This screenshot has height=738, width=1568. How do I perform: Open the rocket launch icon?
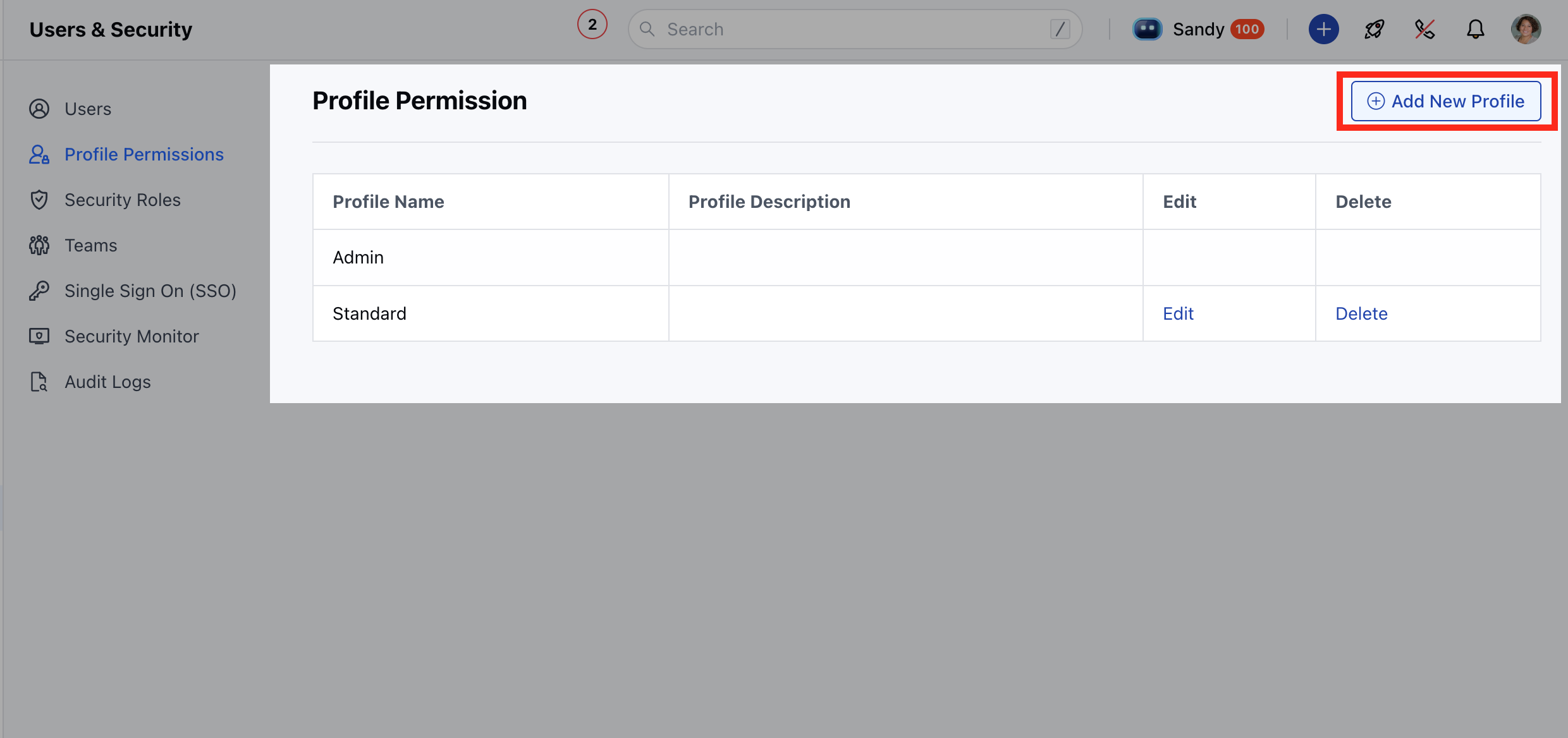(x=1374, y=29)
